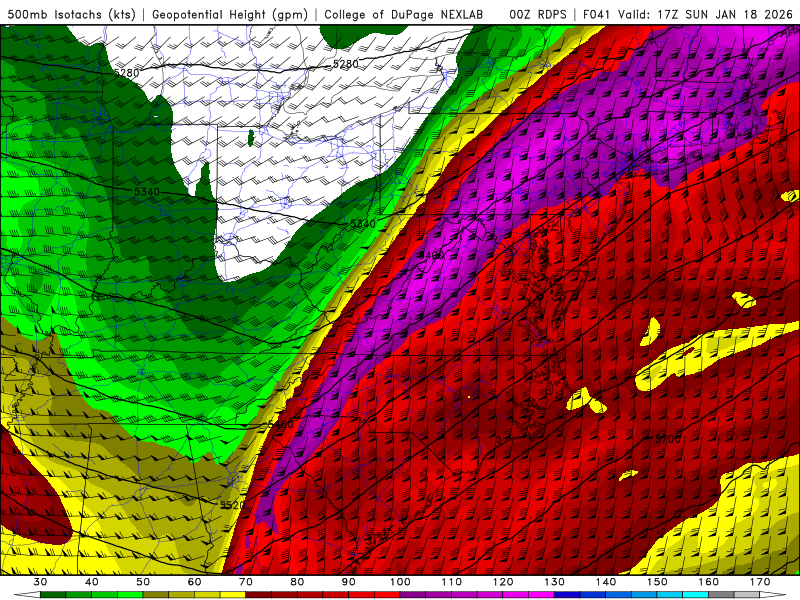Click the 60 tick label on colorbar
Screen dimensions: 800x600
tap(194, 582)
